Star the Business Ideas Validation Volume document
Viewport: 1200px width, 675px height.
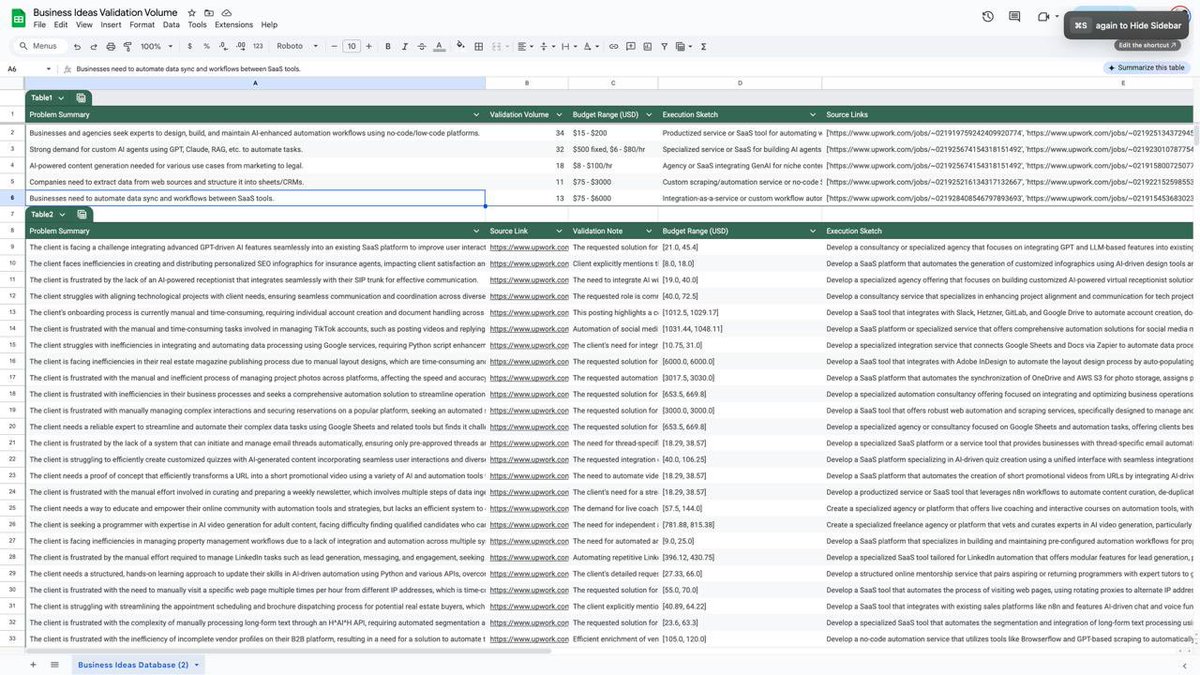point(192,12)
